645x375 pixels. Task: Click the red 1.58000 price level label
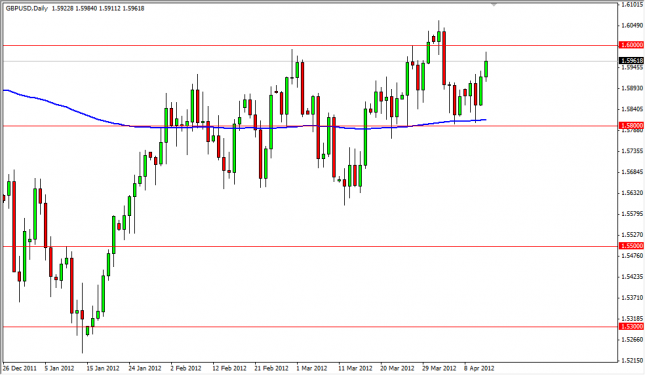[x=631, y=125]
